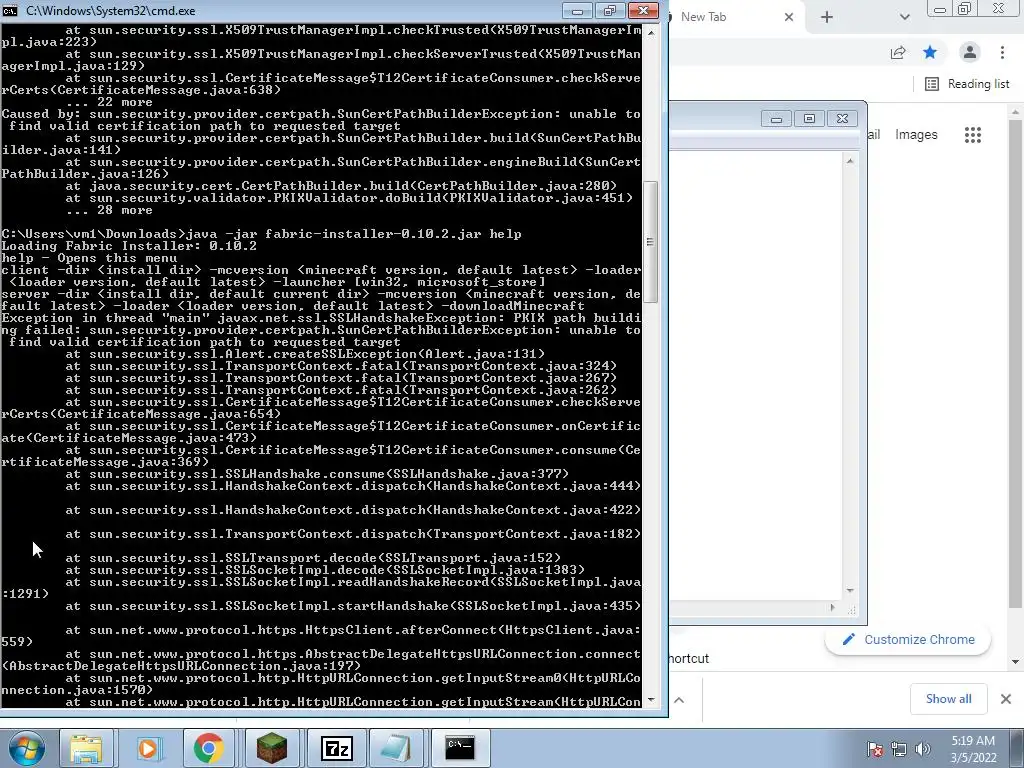The width and height of the screenshot is (1024, 768).
Task: Click Show all downloads button
Action: [x=948, y=699]
